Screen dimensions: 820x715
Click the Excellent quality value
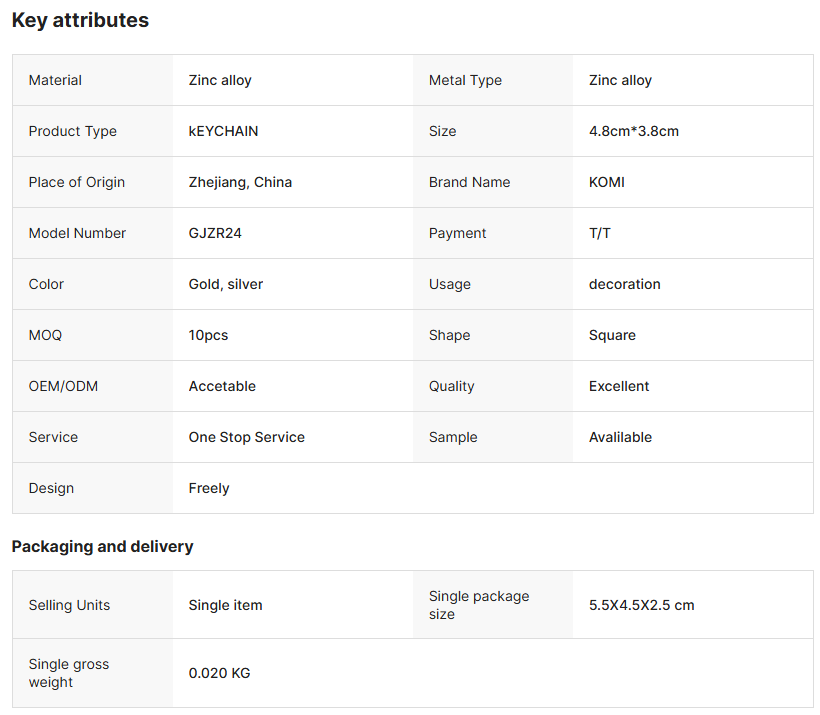coord(619,387)
